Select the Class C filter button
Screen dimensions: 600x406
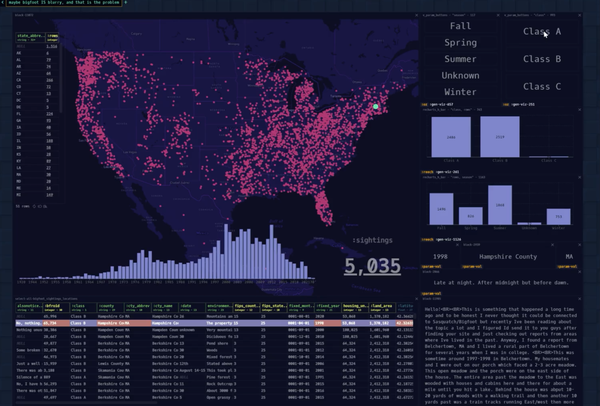(x=542, y=86)
